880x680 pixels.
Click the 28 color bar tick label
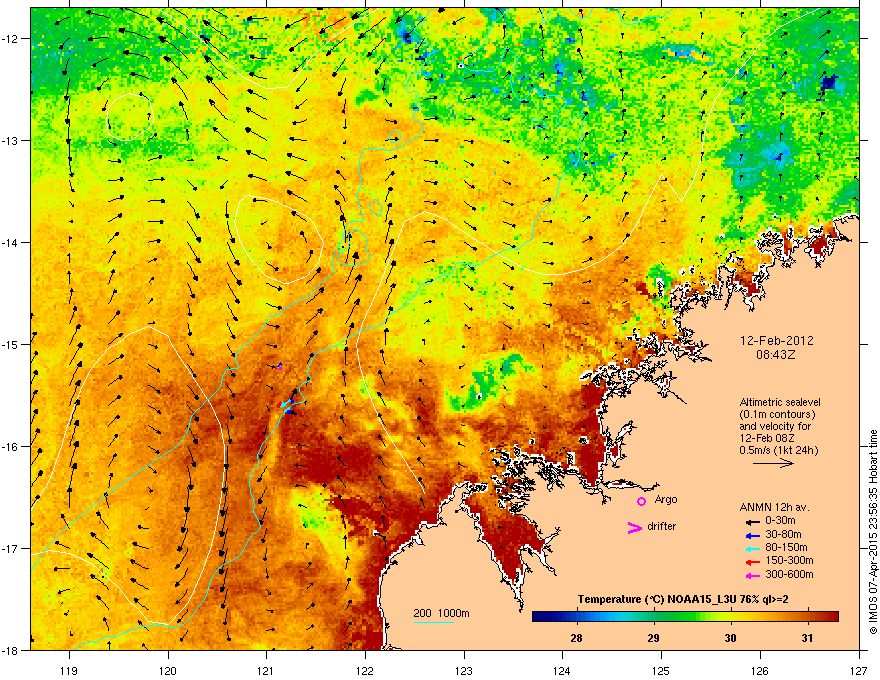coord(576,638)
